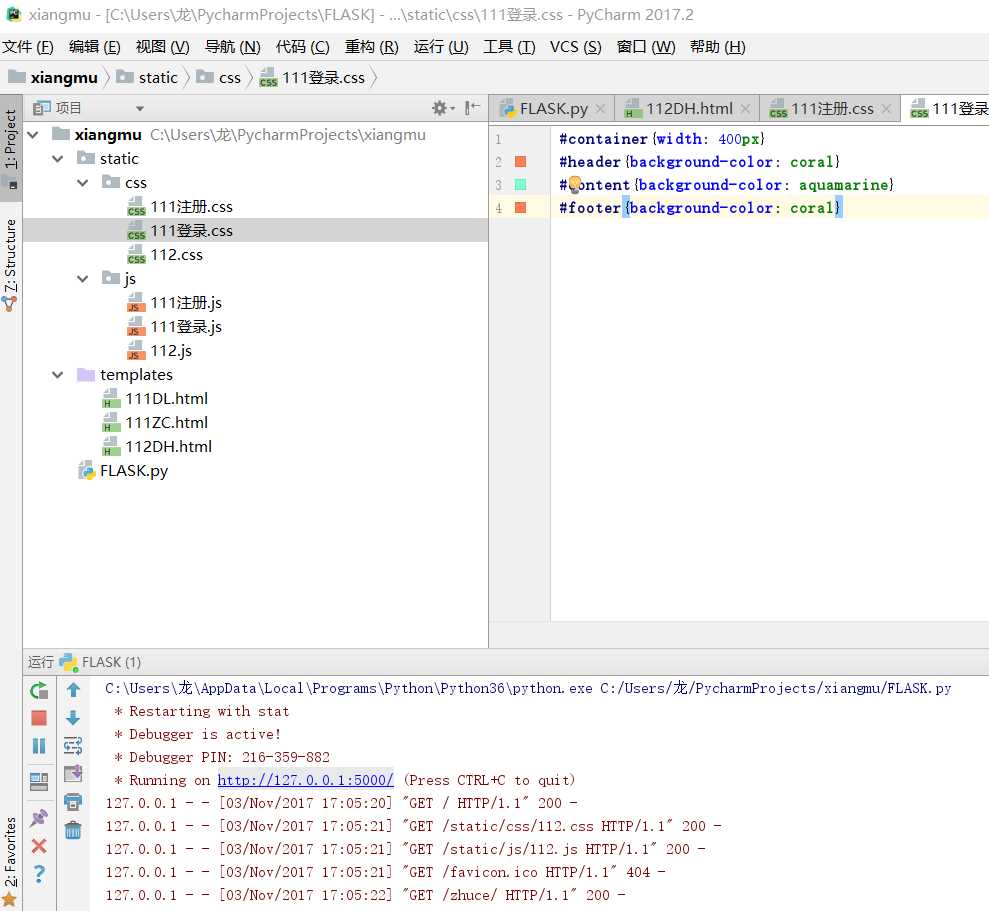The image size is (989, 911).
Task: Open the VCS (S) menu
Action: (575, 47)
